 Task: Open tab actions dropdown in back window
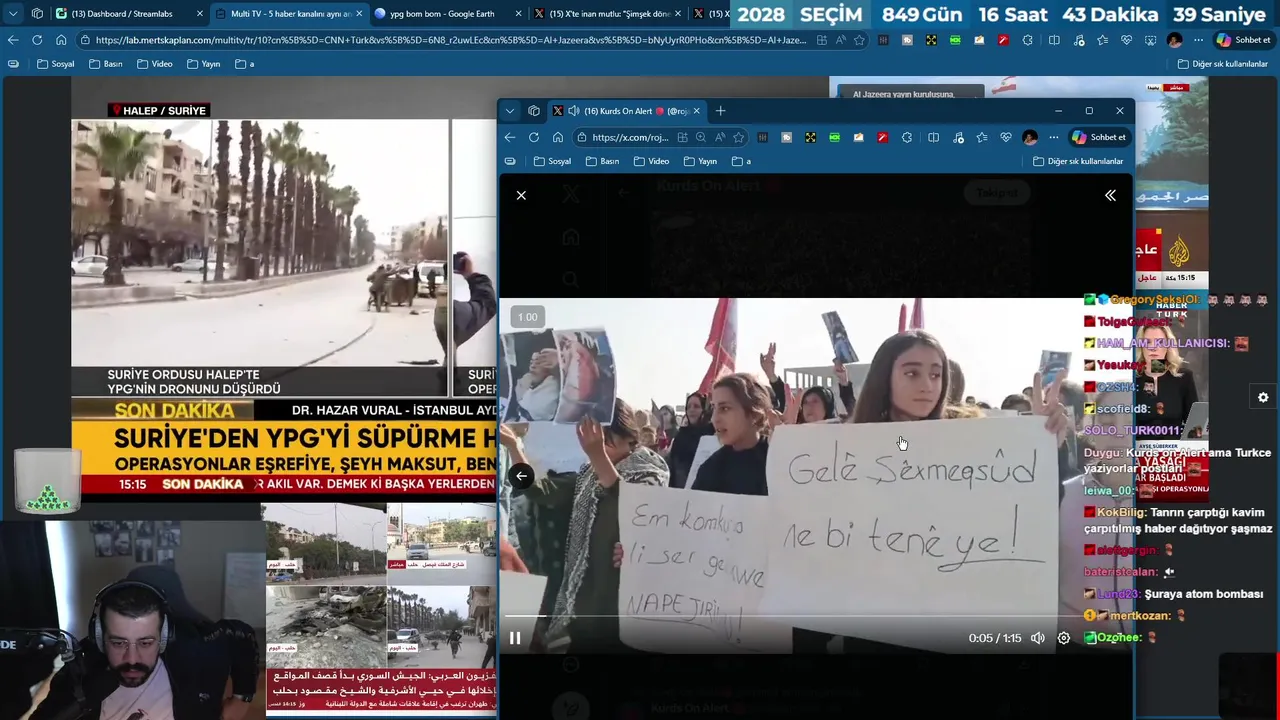click(x=13, y=14)
